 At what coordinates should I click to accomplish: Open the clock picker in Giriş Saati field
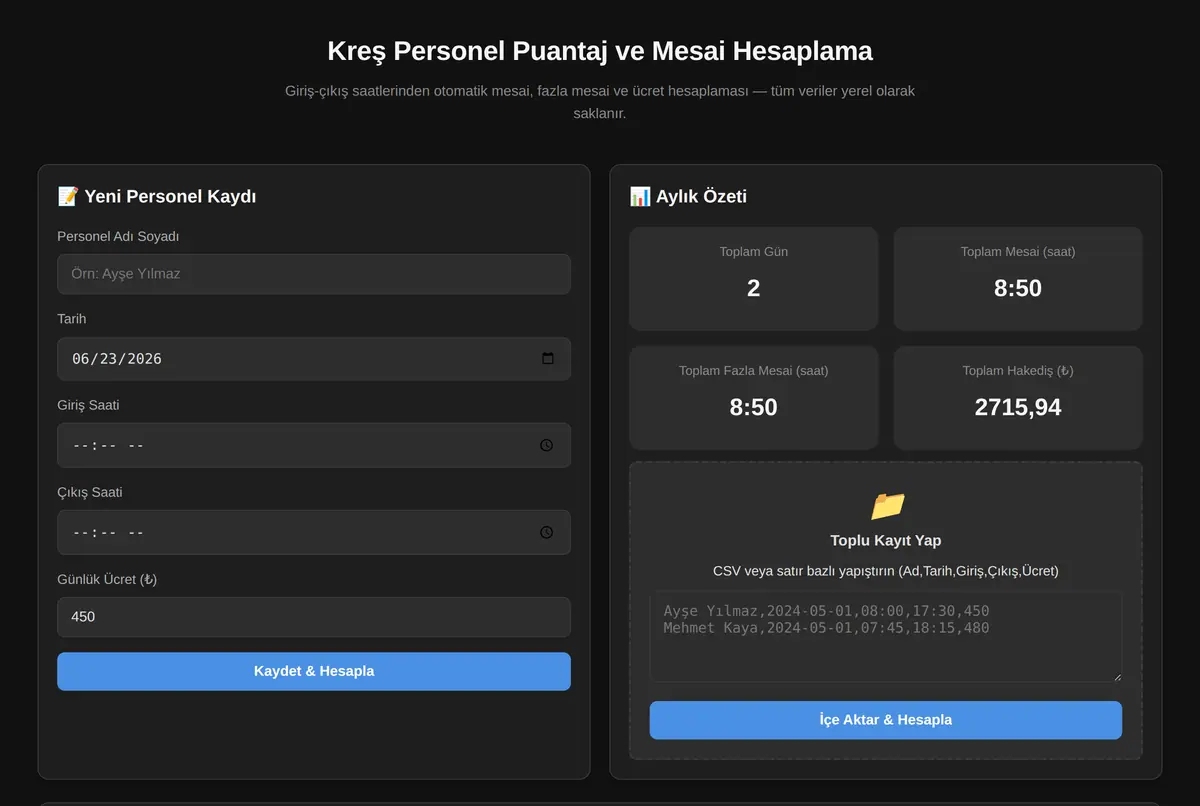pos(546,445)
